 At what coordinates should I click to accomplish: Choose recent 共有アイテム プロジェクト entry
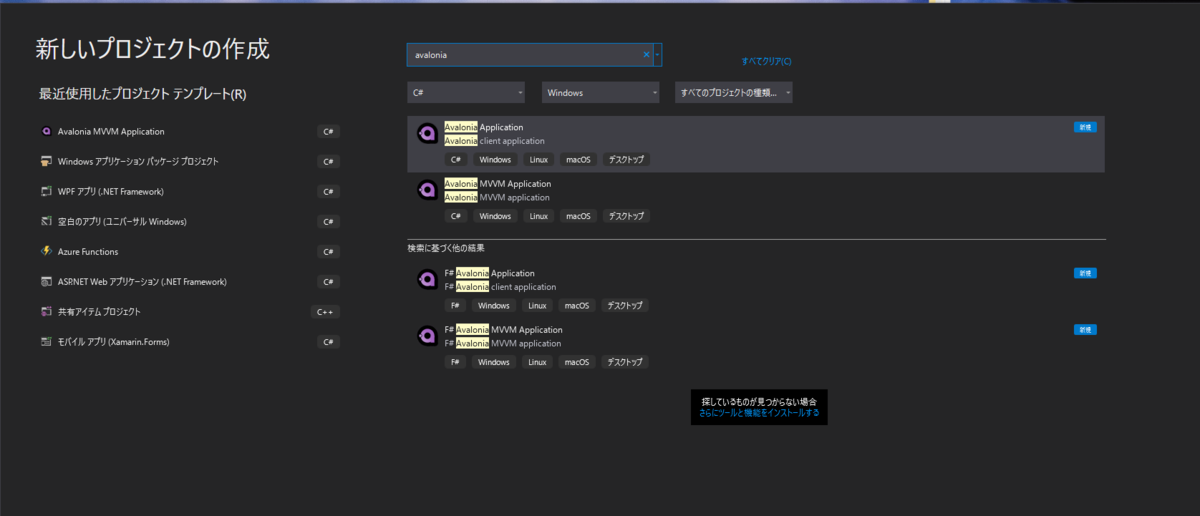190,312
